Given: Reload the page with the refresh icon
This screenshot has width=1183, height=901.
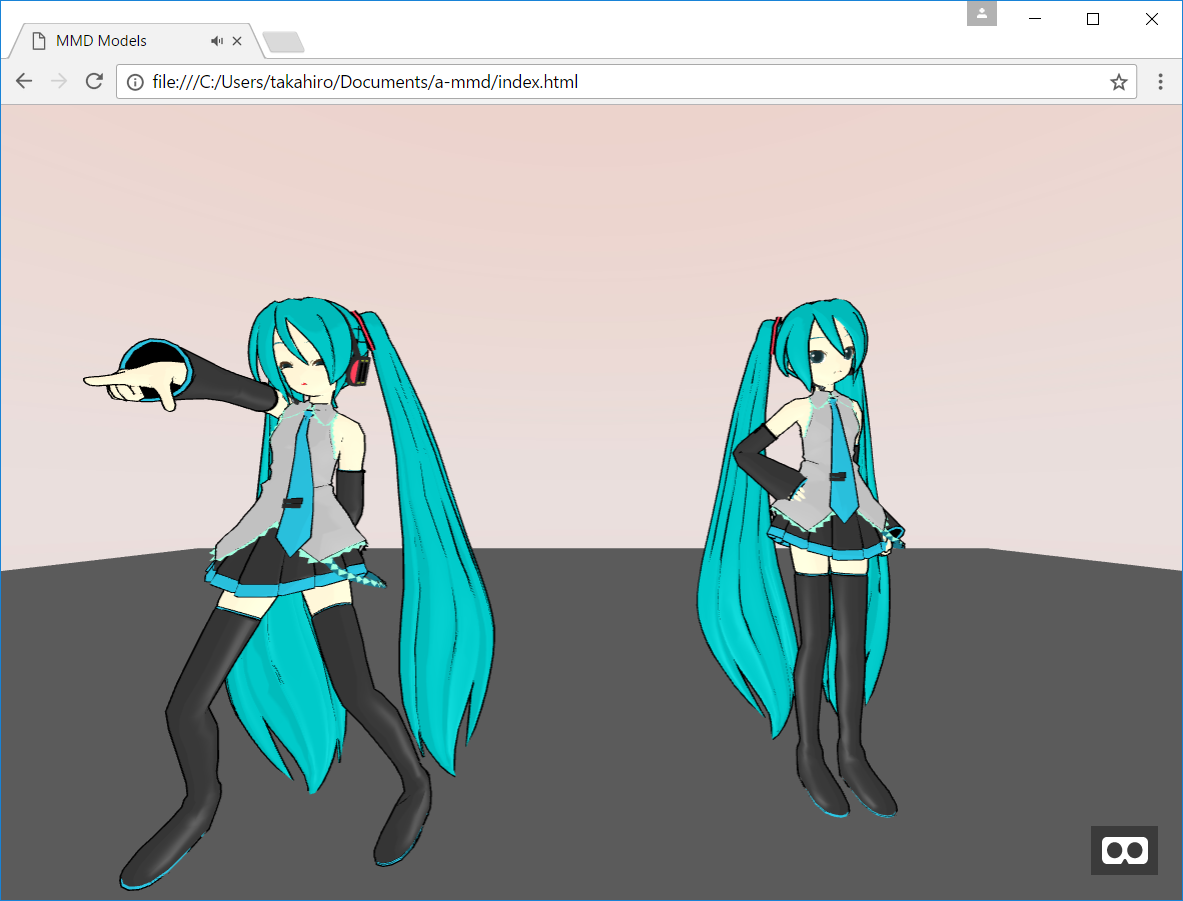Looking at the screenshot, I should tap(94, 81).
